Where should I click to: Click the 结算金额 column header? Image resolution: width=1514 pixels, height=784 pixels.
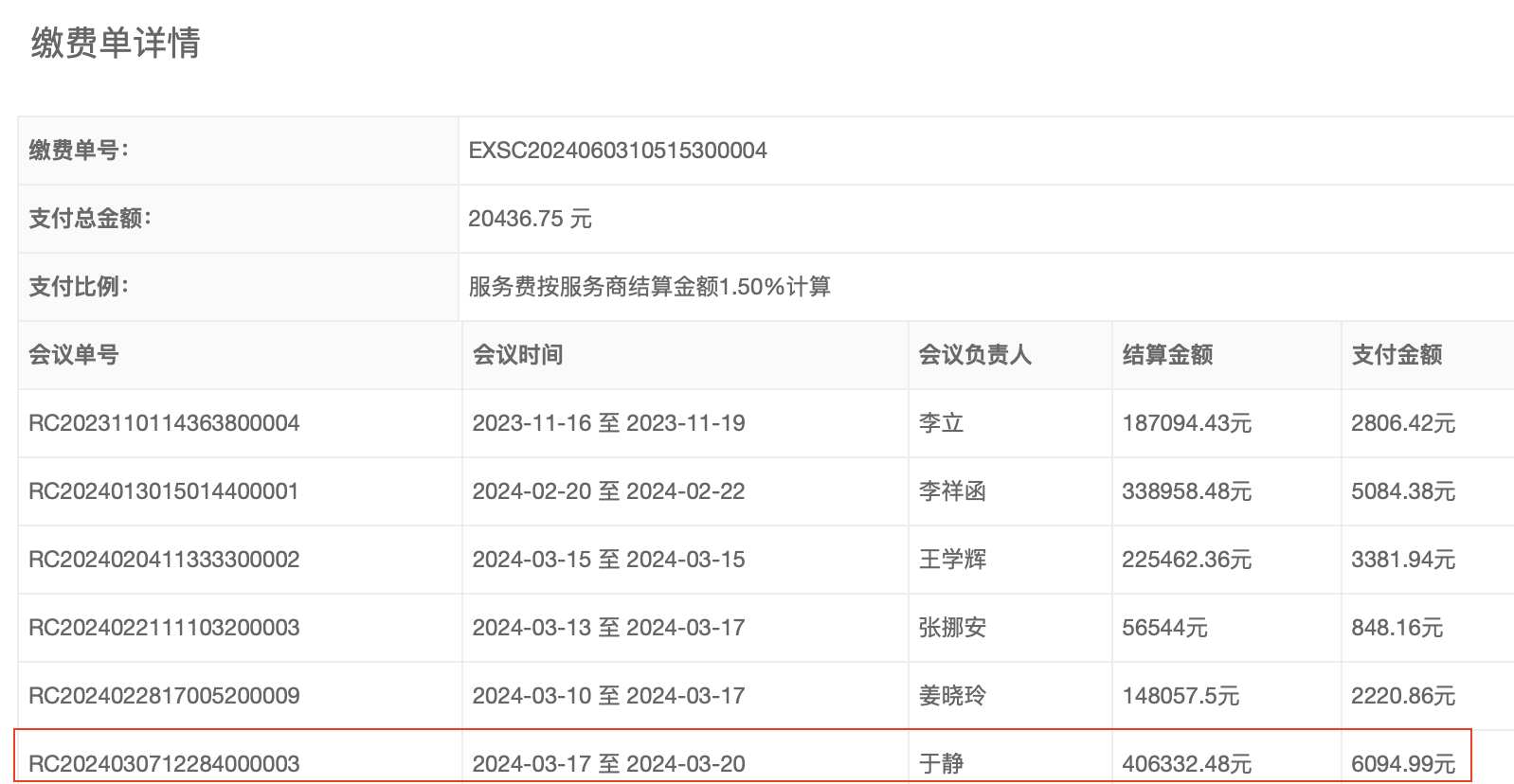[x=1167, y=355]
